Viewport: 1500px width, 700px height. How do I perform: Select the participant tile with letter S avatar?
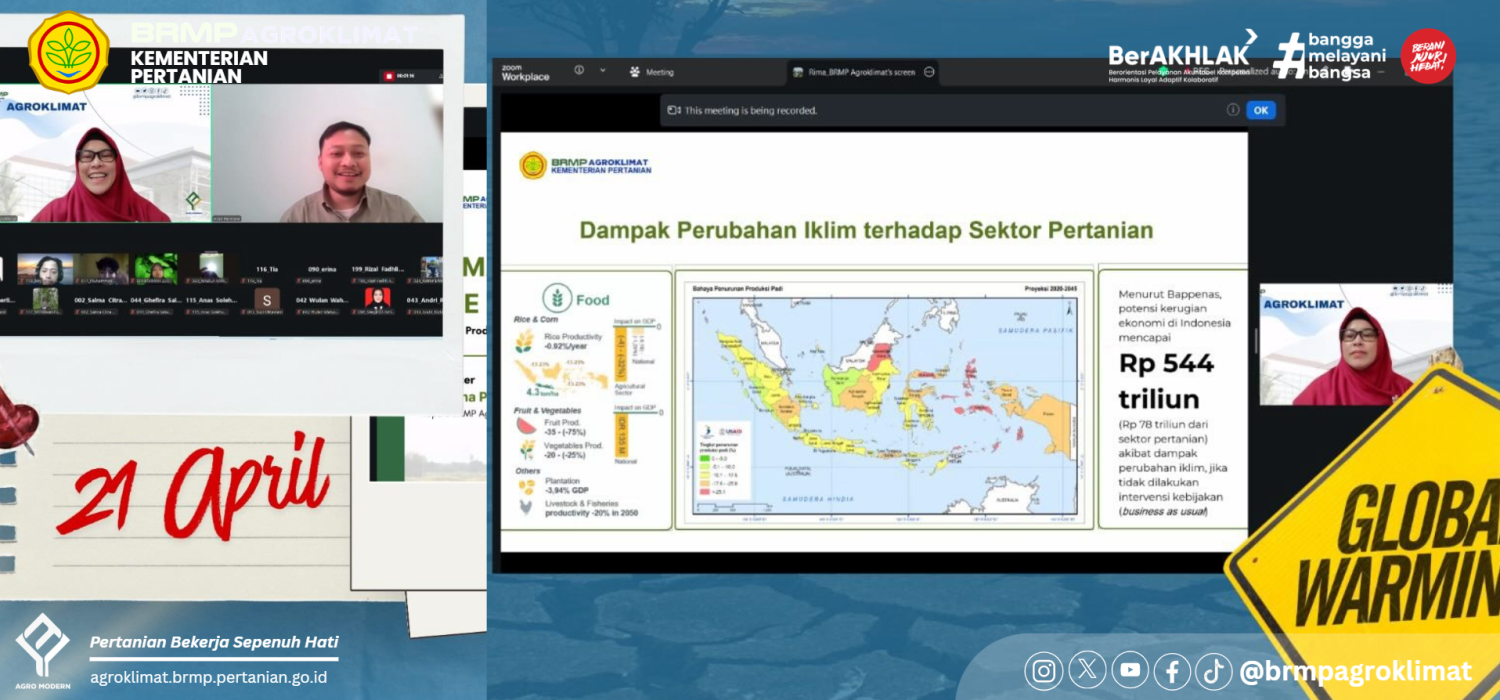click(266, 299)
